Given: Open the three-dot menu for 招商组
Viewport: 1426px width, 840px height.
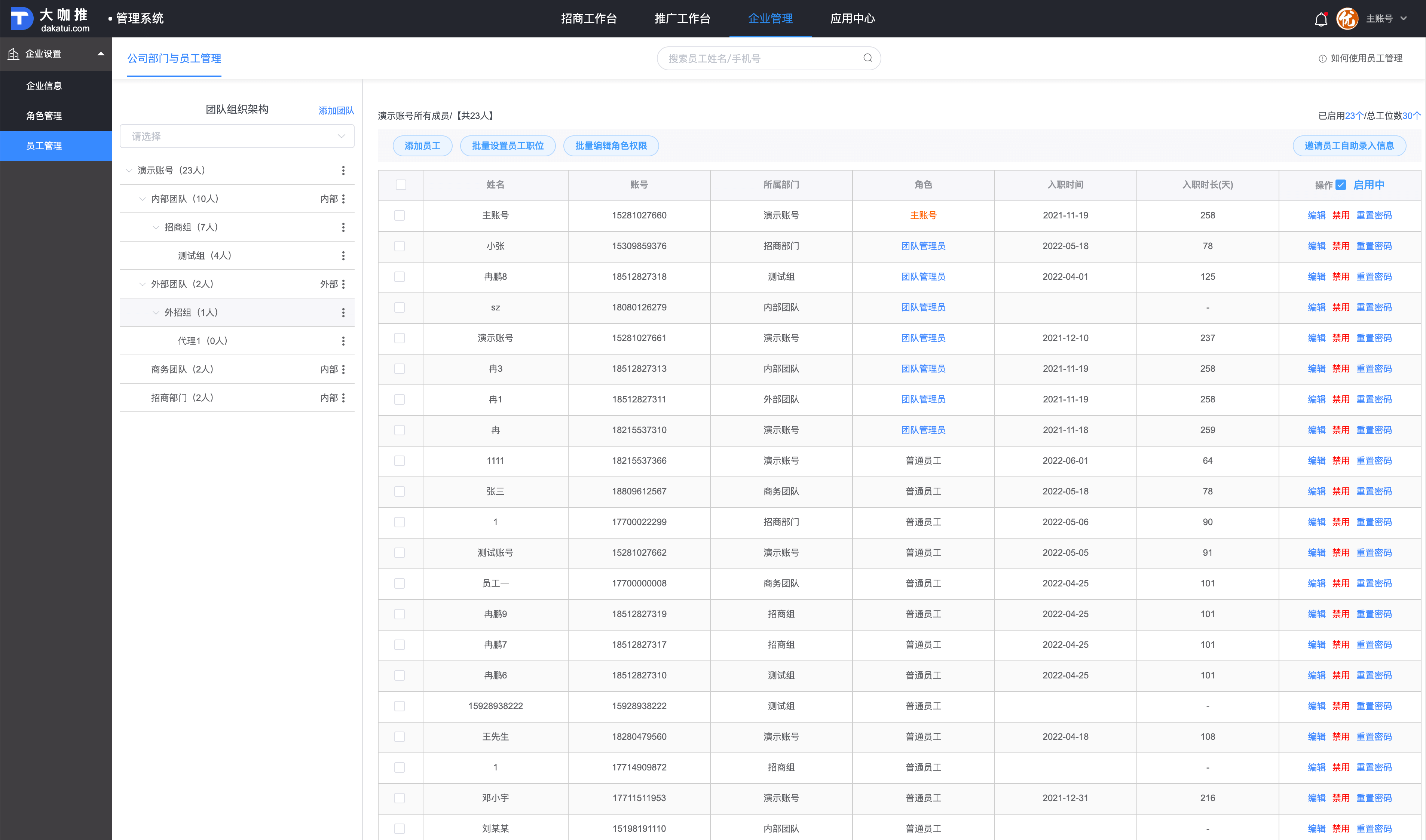Looking at the screenshot, I should 343,227.
